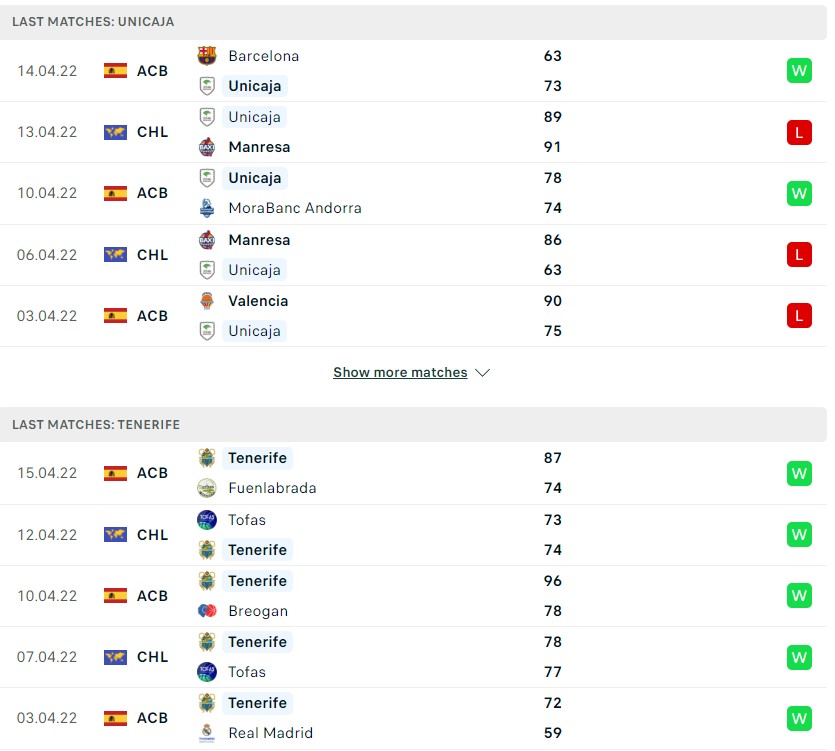Click the Tofas logo in 12.04.22 match

tap(207, 520)
